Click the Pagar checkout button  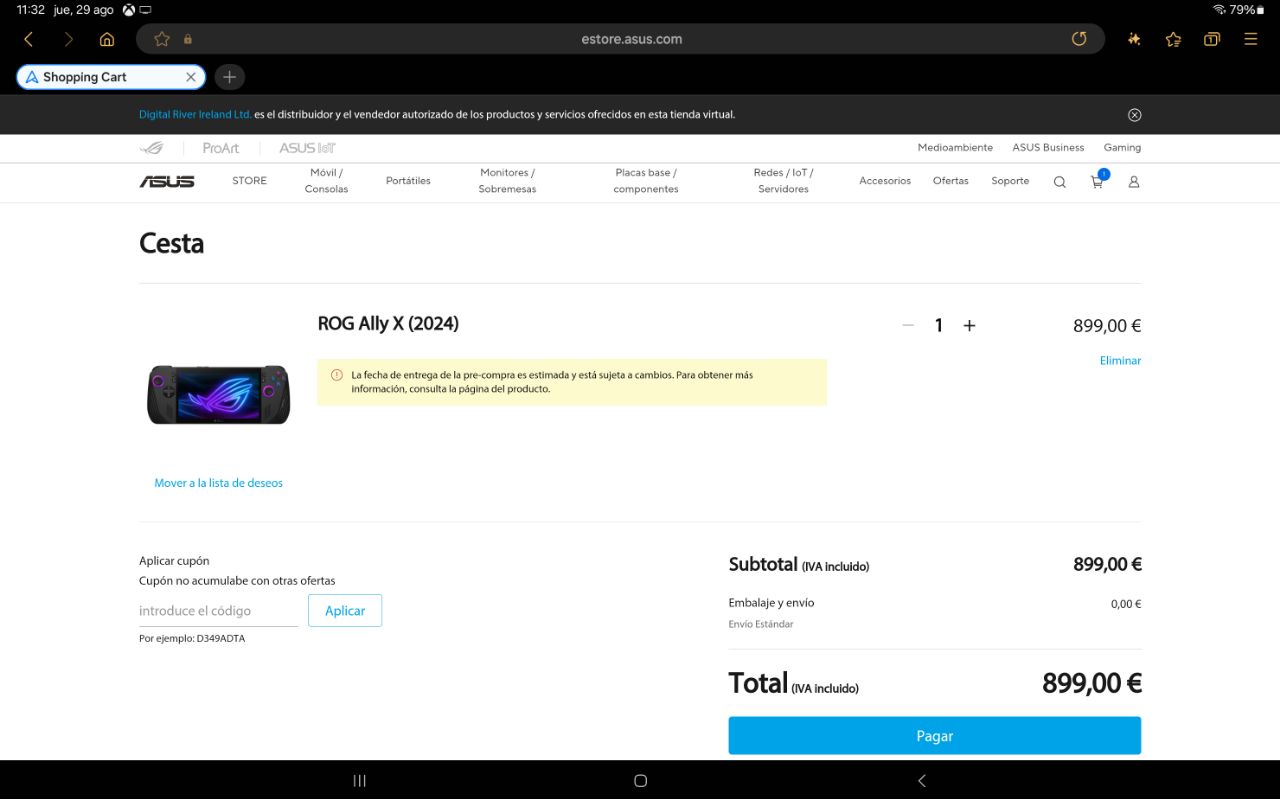pos(934,736)
